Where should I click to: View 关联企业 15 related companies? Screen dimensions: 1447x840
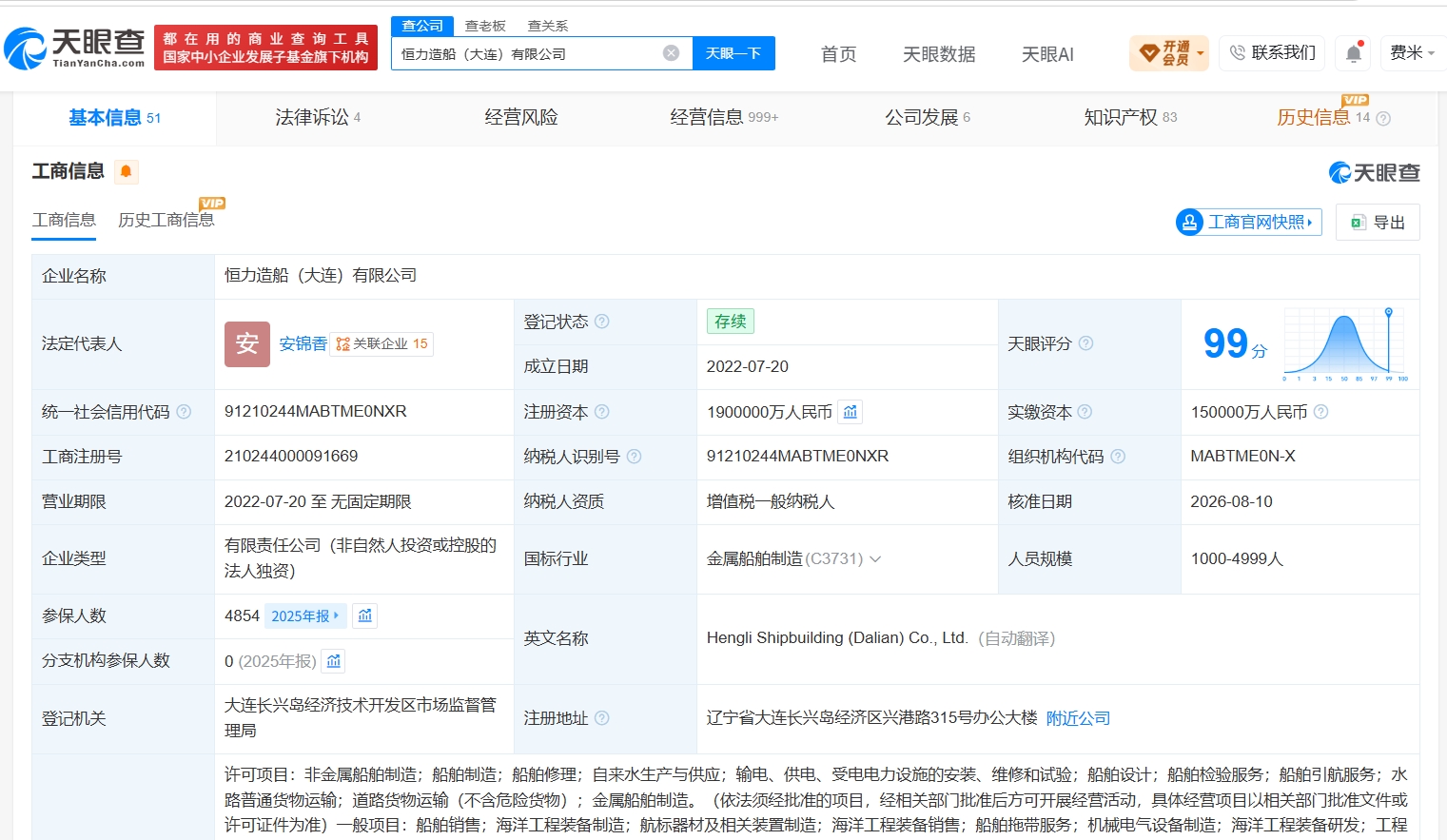point(381,344)
